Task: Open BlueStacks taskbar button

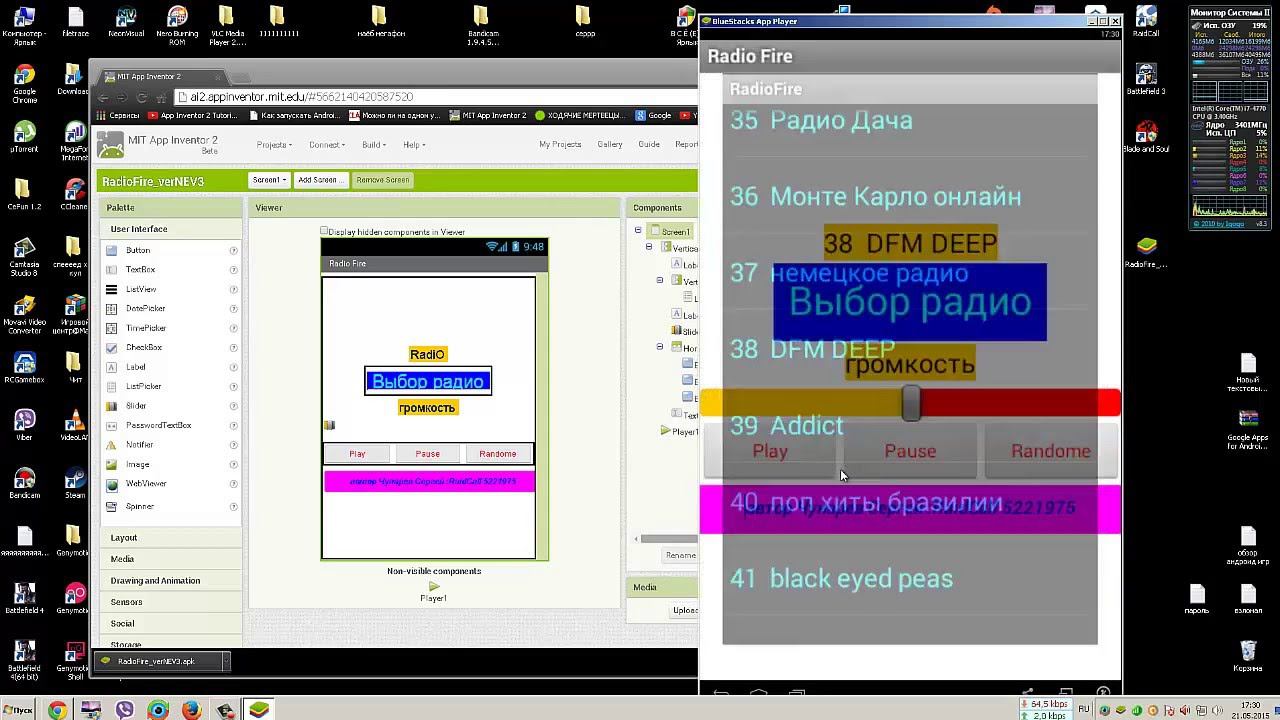Action: (x=259, y=710)
